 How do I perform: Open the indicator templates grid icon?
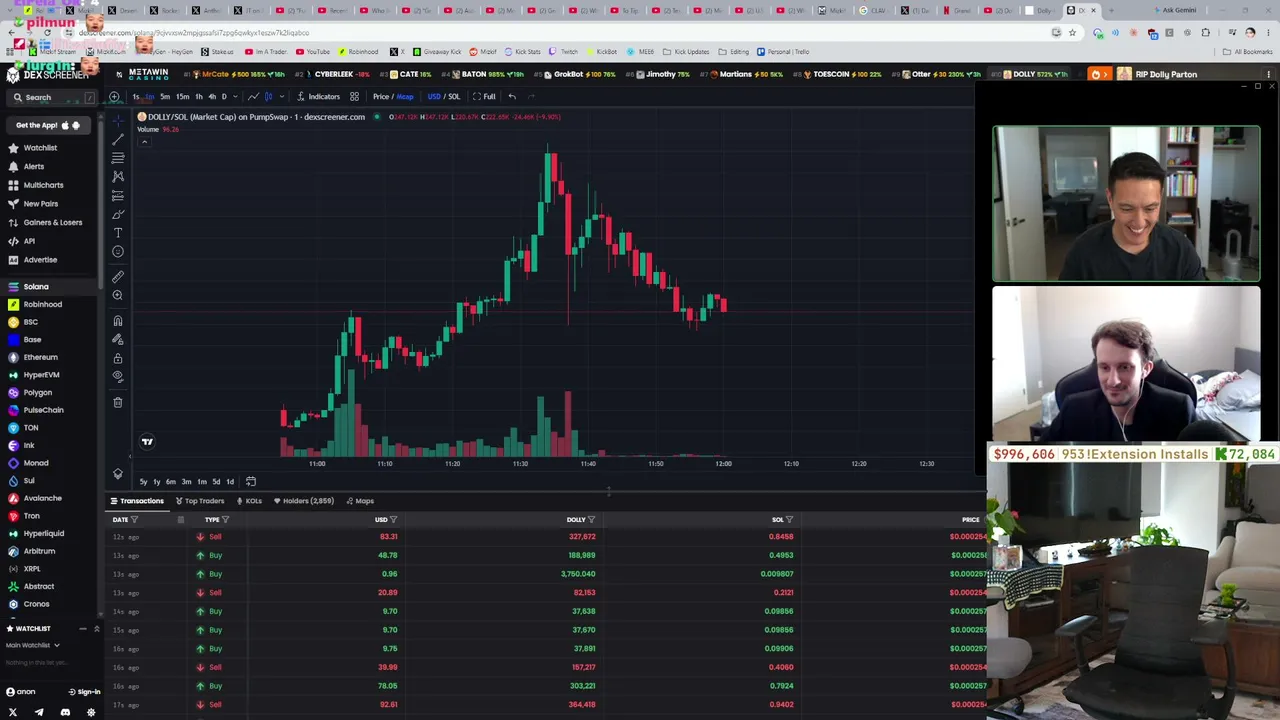tap(354, 97)
